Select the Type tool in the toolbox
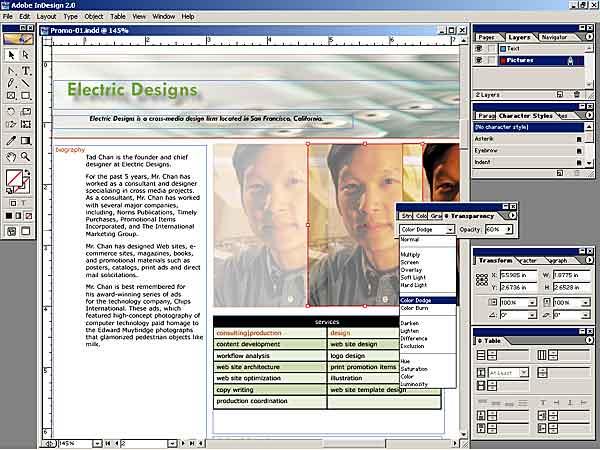 tap(25, 71)
